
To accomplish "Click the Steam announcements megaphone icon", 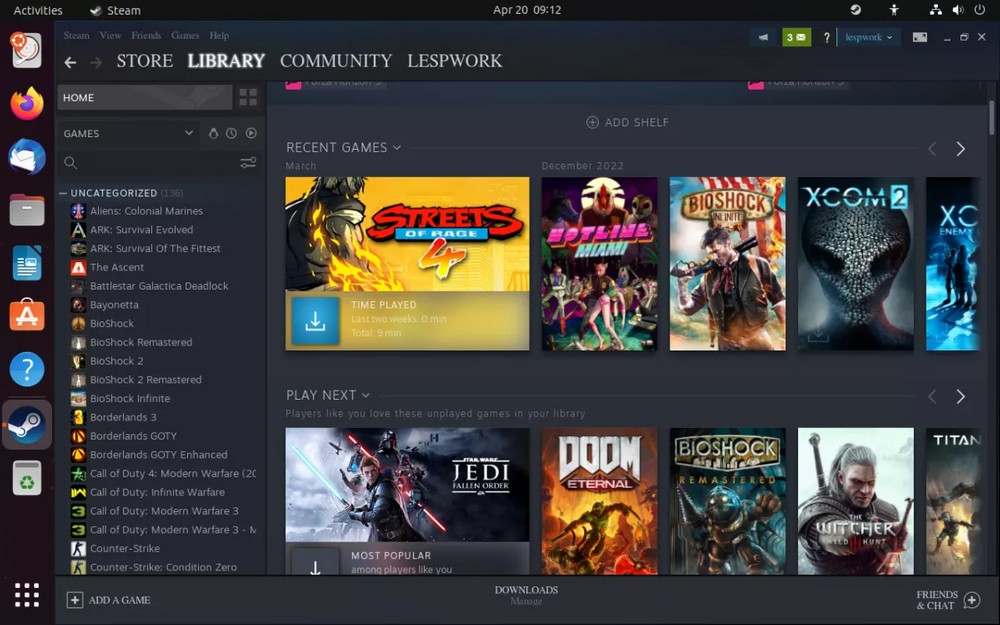I will (763, 37).
